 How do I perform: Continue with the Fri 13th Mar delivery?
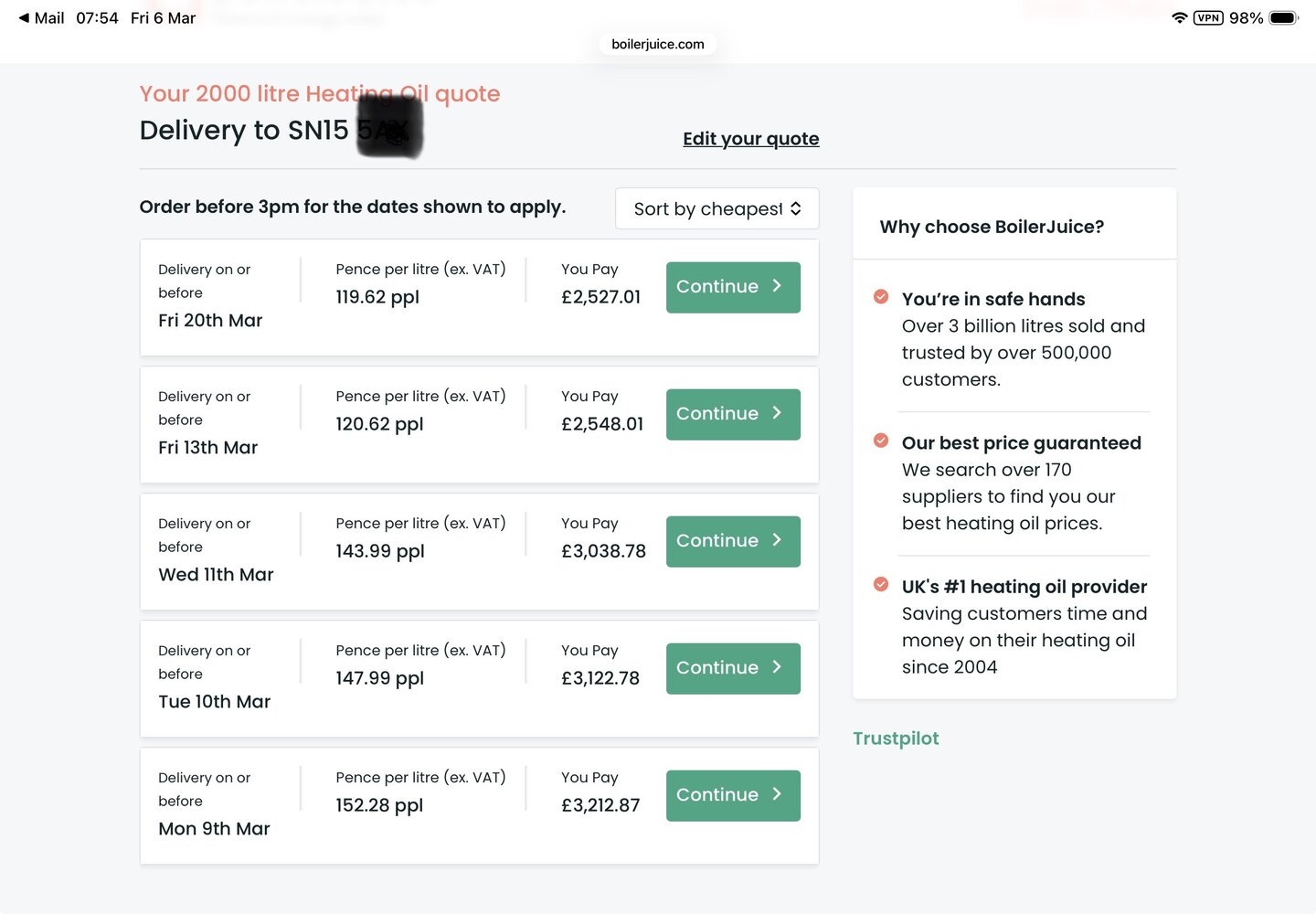point(733,414)
